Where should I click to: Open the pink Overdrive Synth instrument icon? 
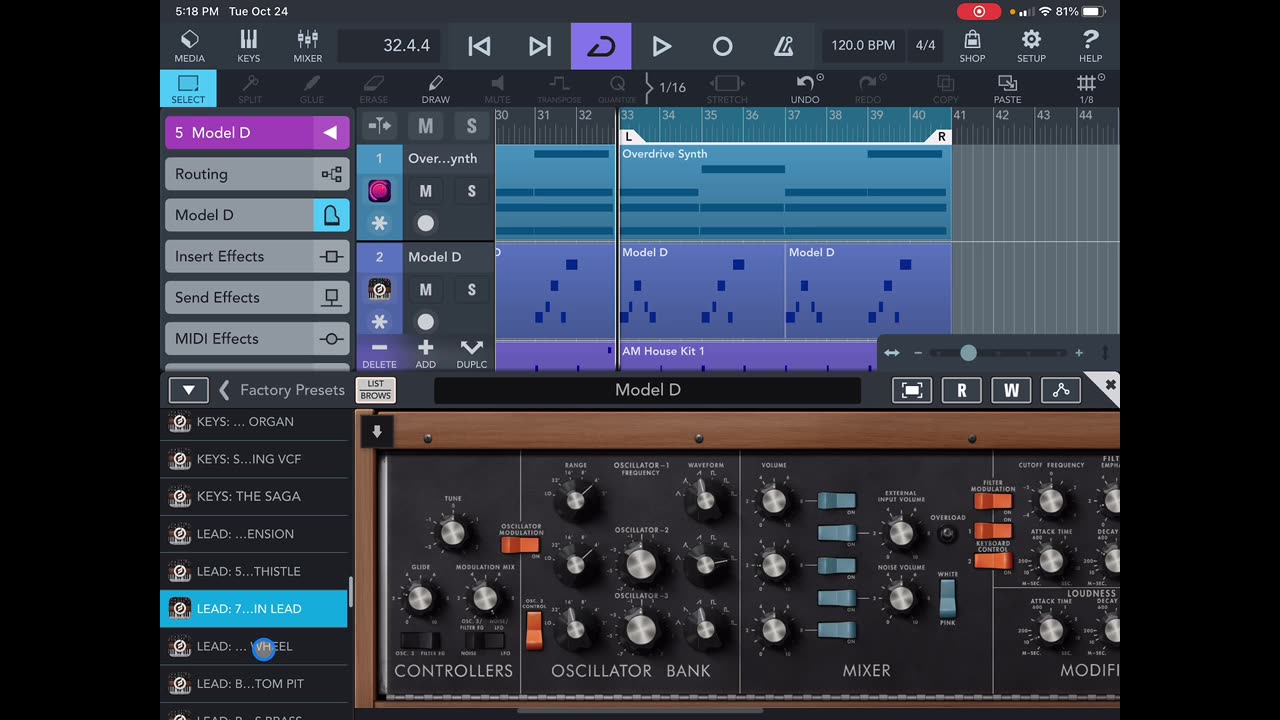pyautogui.click(x=380, y=191)
